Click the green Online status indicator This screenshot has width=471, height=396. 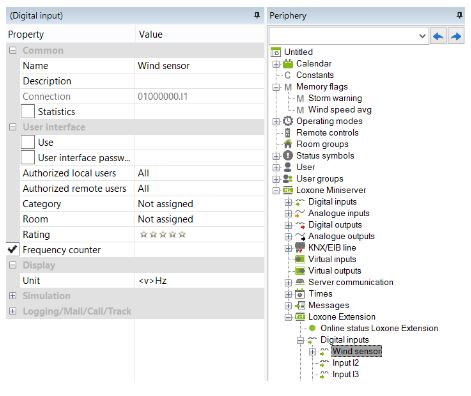click(312, 328)
